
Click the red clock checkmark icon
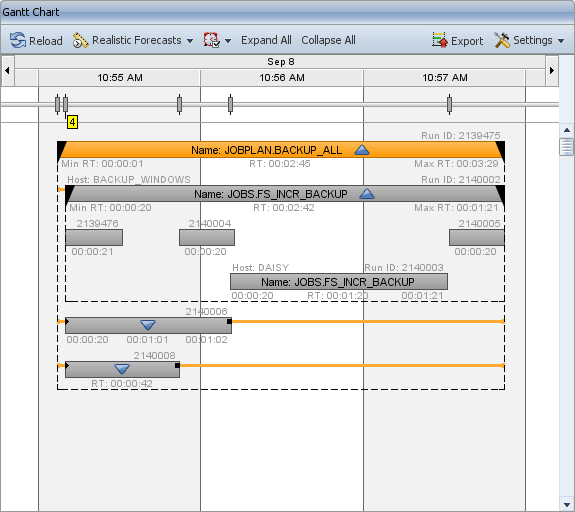tap(212, 40)
